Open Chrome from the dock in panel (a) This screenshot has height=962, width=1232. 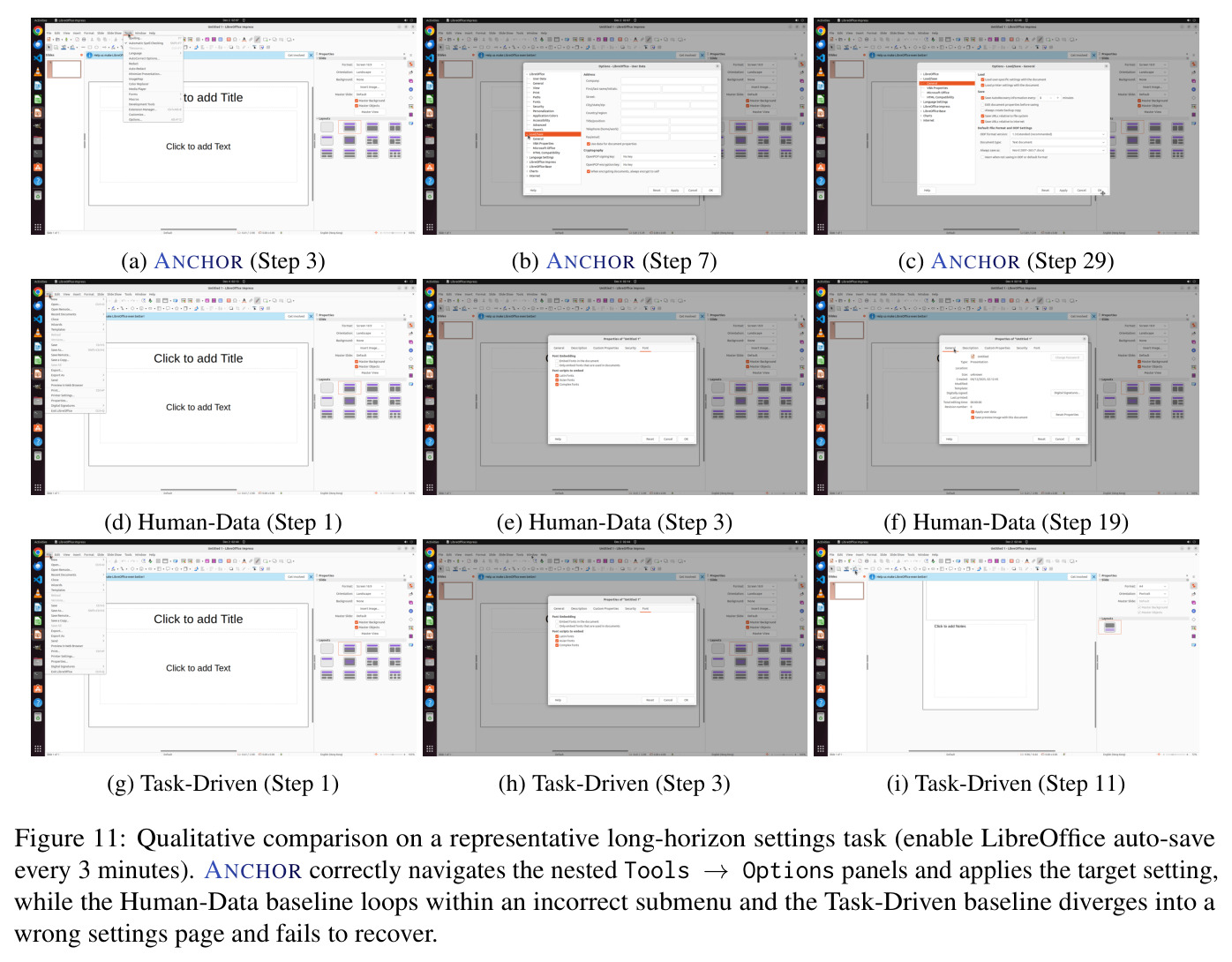pos(37,31)
